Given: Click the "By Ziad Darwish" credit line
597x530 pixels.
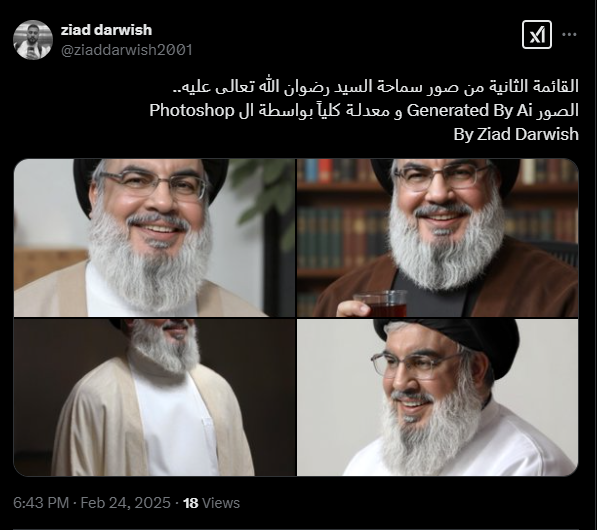Looking at the screenshot, I should pos(516,134).
